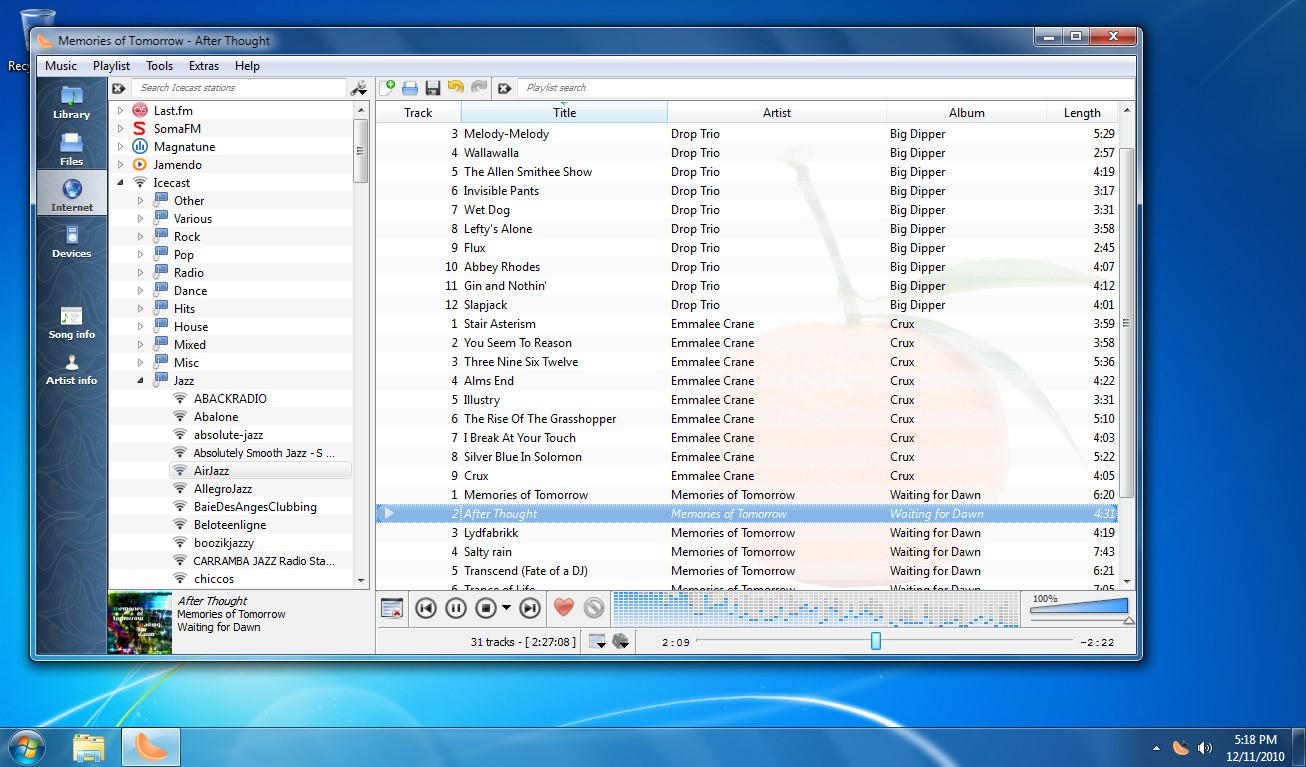Pause the currently playing track
1306x767 pixels.
pyautogui.click(x=455, y=608)
